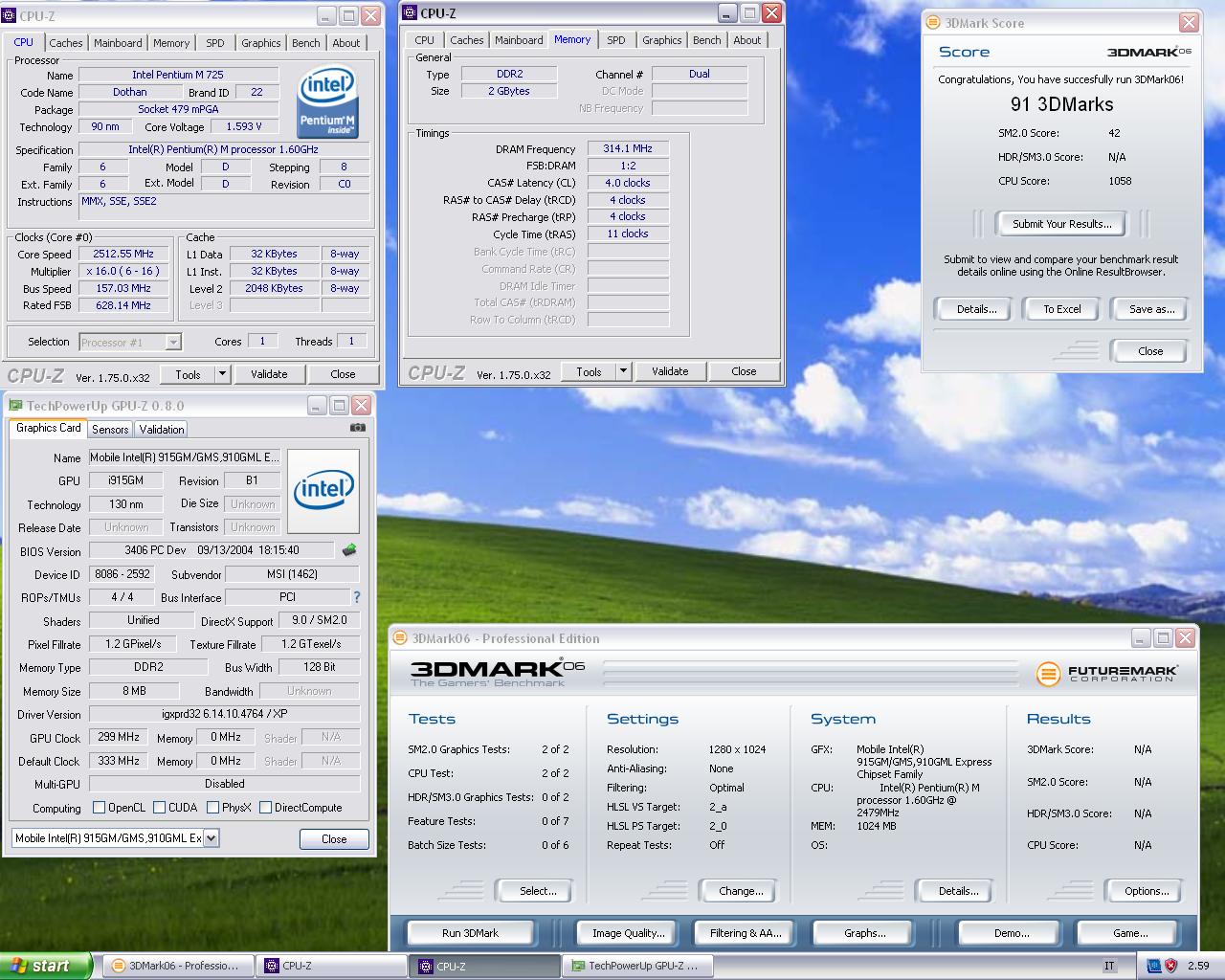Switch to Caches tab in left CPU-Z
This screenshot has width=1225, height=980.
point(66,43)
